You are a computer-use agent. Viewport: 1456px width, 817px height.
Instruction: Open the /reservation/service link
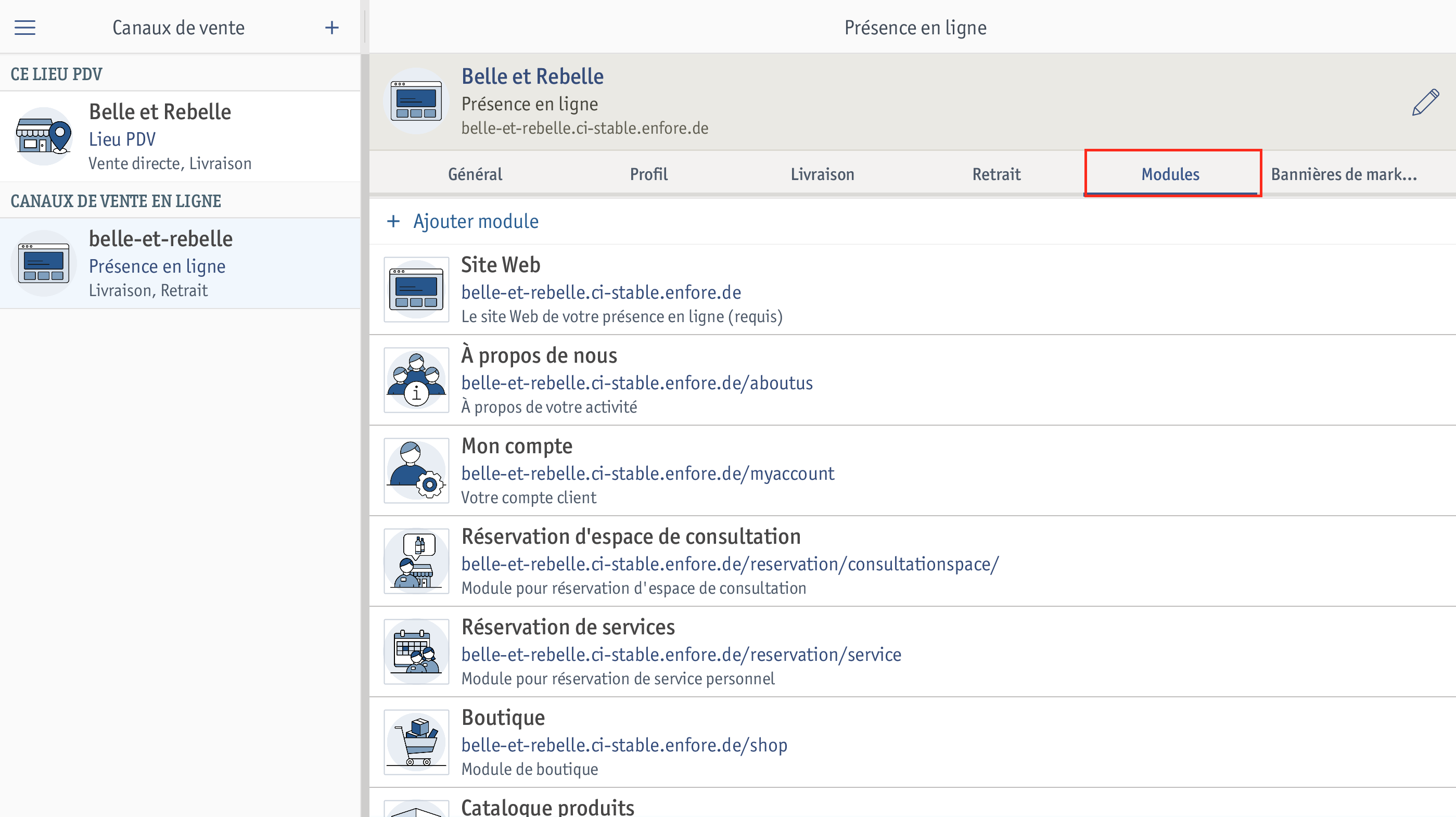681,654
